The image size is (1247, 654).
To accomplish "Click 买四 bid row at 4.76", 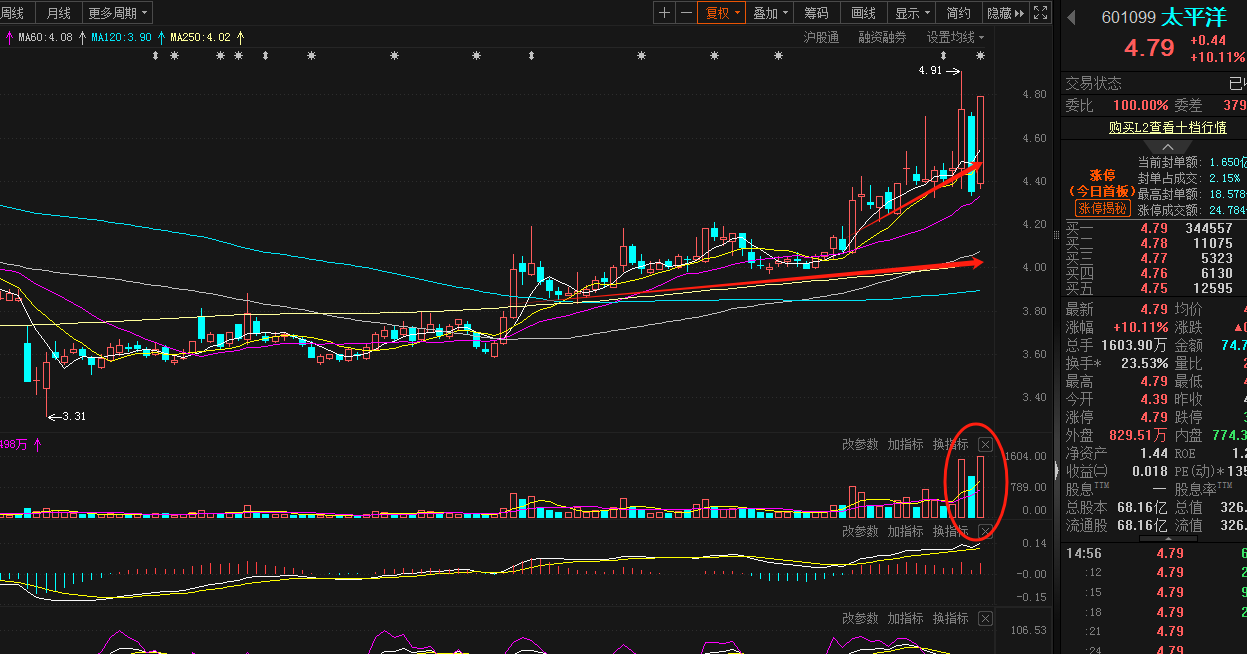I will tap(1154, 273).
